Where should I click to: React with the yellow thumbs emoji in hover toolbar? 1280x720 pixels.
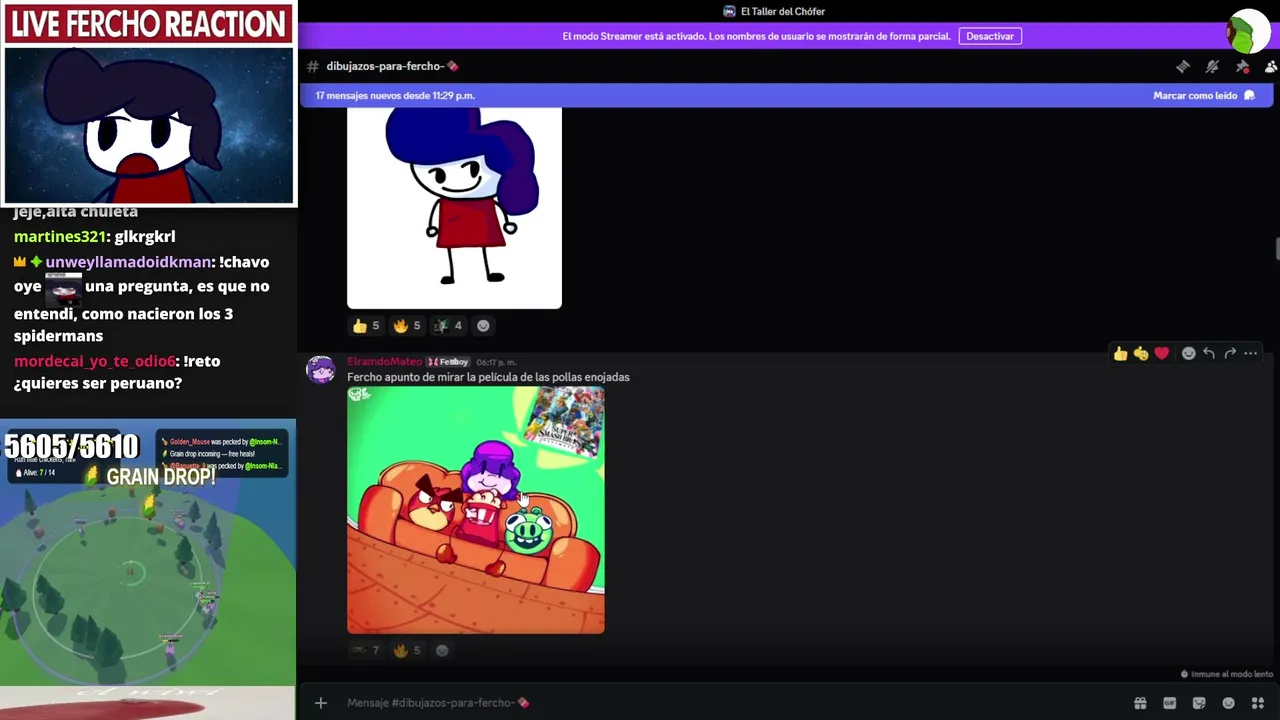pyautogui.click(x=1141, y=353)
